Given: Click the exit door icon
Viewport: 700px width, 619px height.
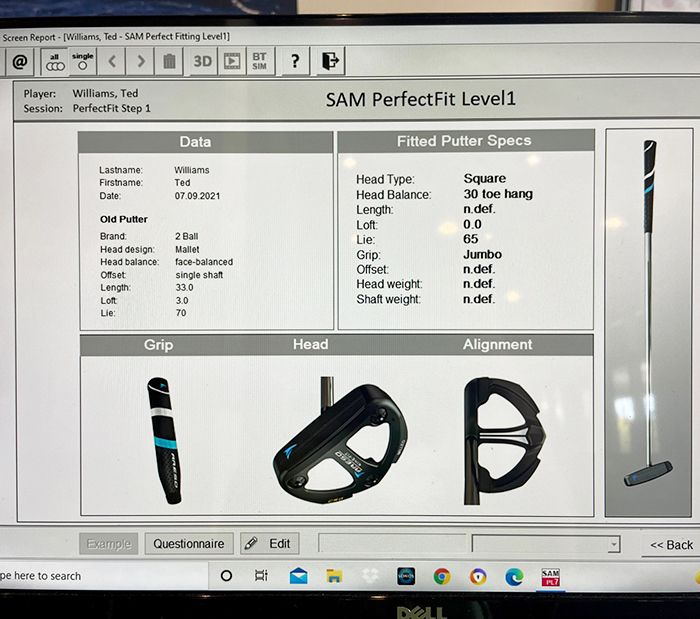Looking at the screenshot, I should click(x=331, y=60).
